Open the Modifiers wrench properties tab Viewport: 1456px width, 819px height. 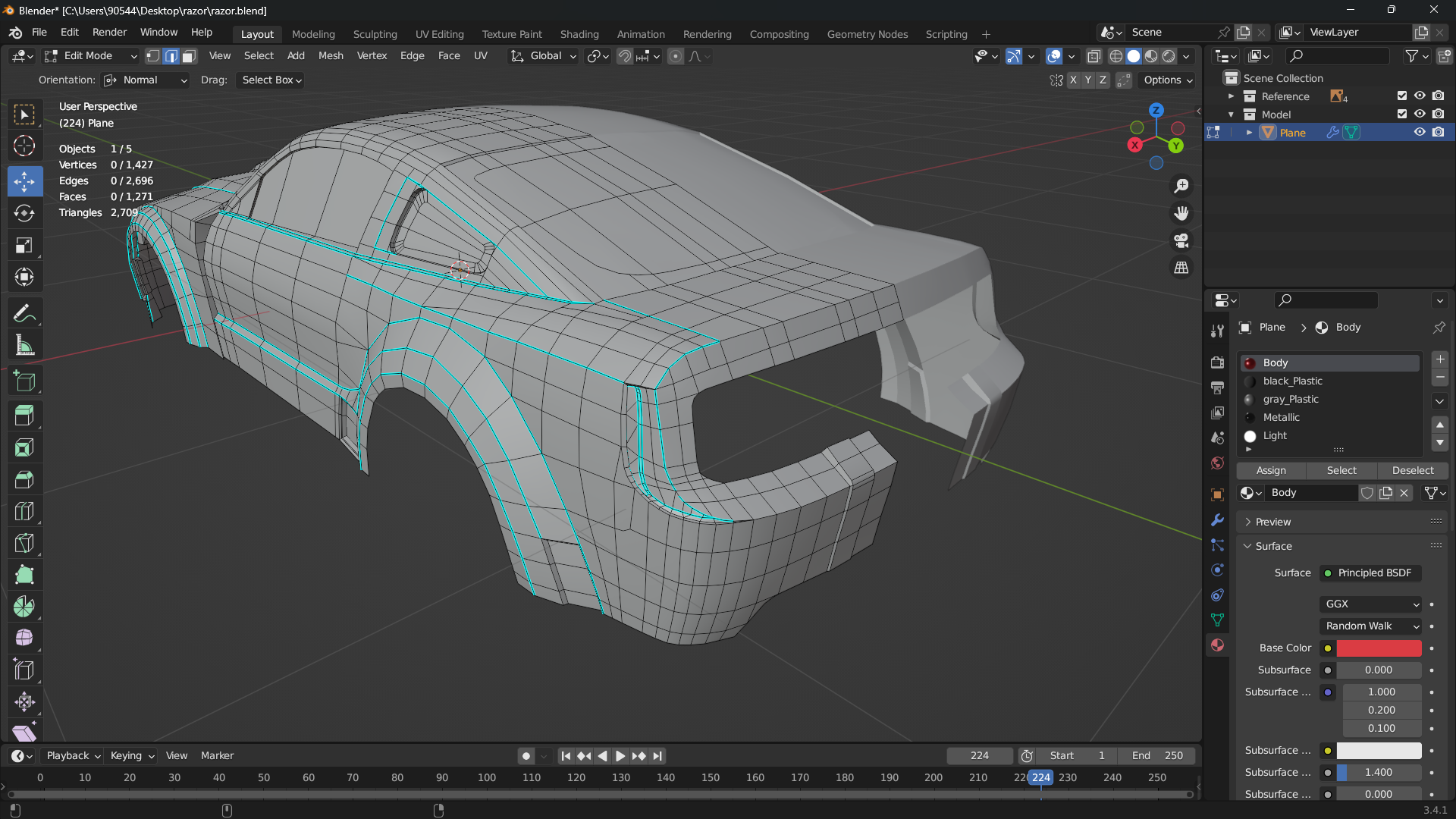point(1217,520)
